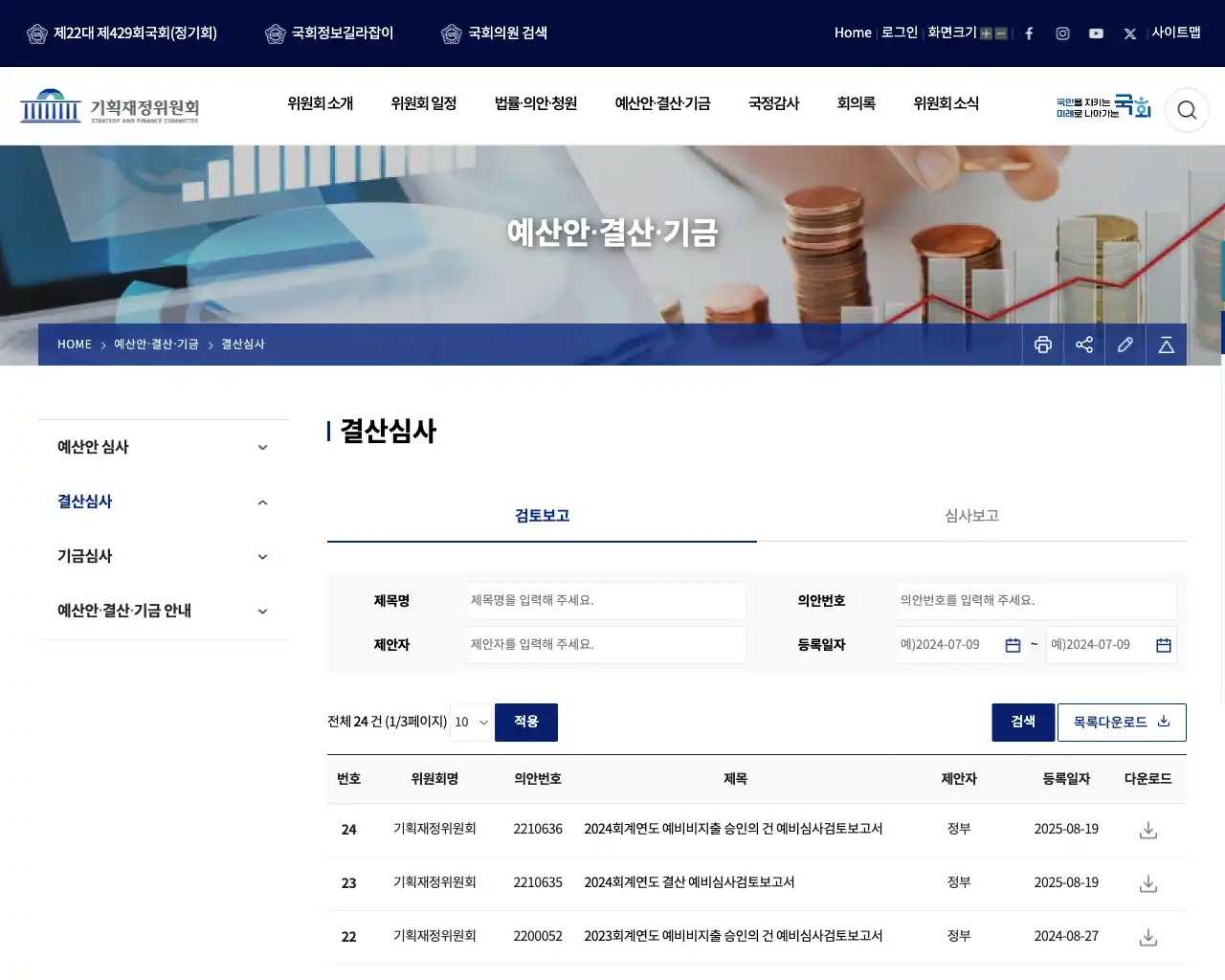Click emblem icon beside 국회정보길라잡이
Image resolution: width=1225 pixels, height=980 pixels.
276,34
